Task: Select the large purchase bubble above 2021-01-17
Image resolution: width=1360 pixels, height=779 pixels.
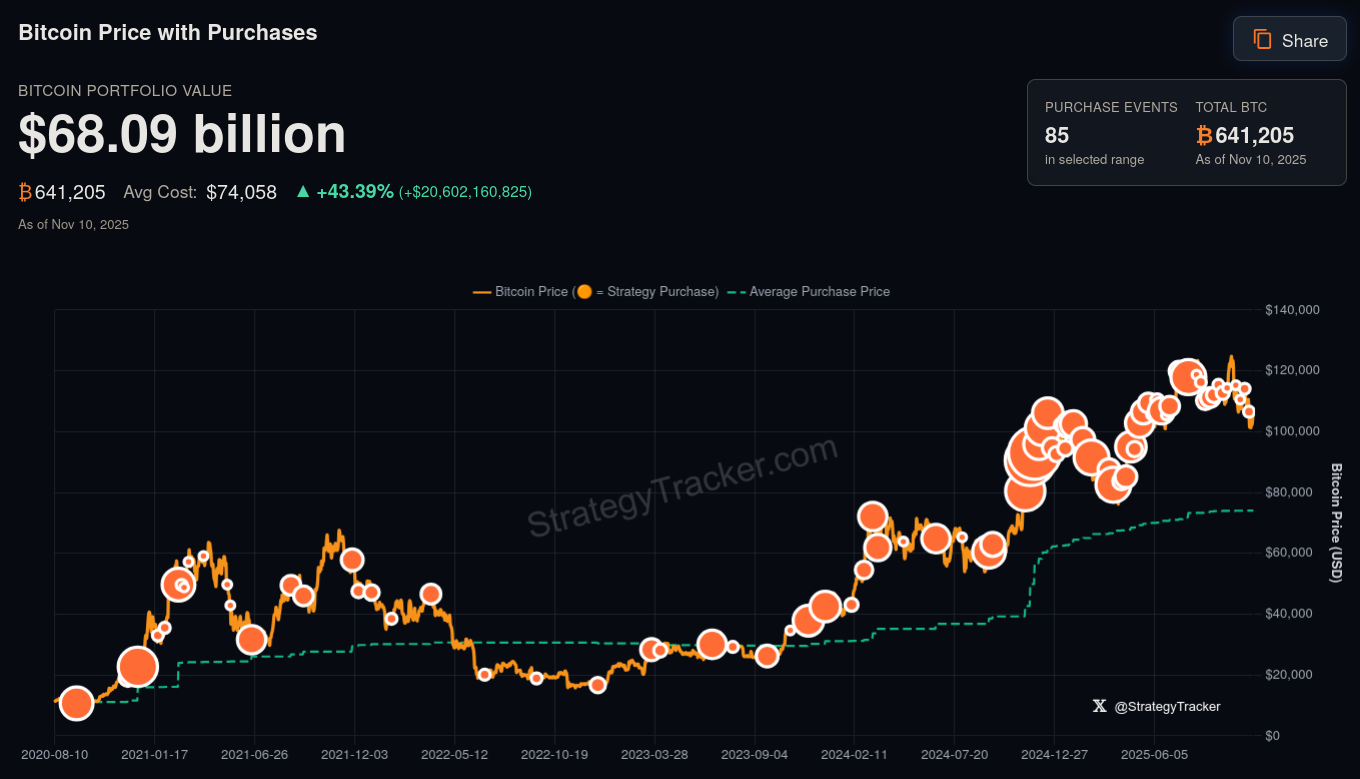Action: [138, 666]
